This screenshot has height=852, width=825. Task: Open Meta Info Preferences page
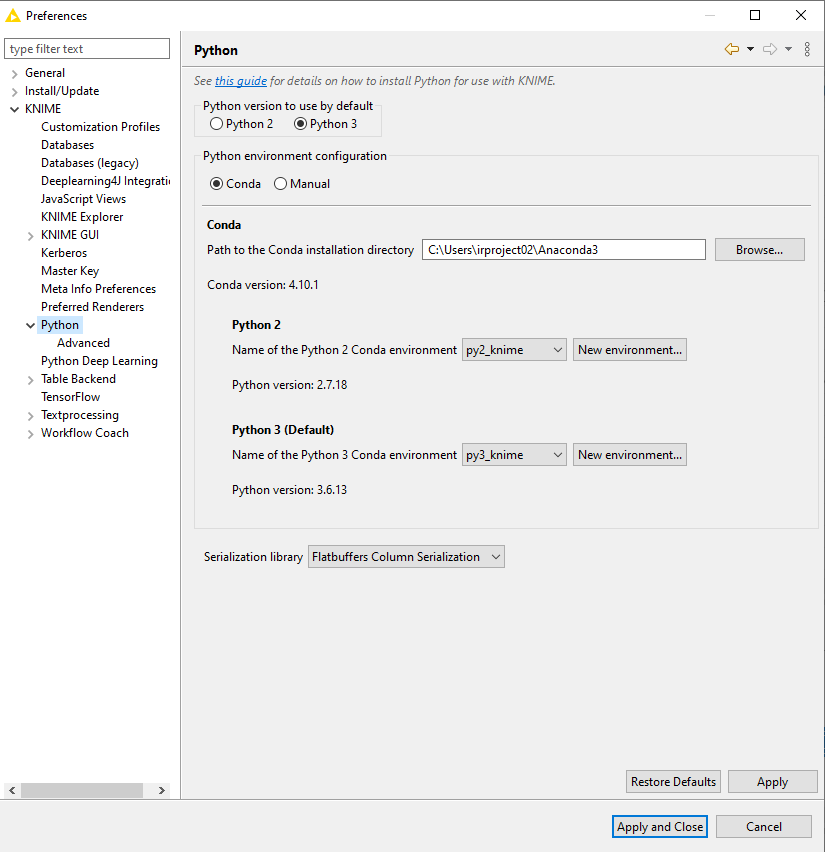tap(98, 289)
